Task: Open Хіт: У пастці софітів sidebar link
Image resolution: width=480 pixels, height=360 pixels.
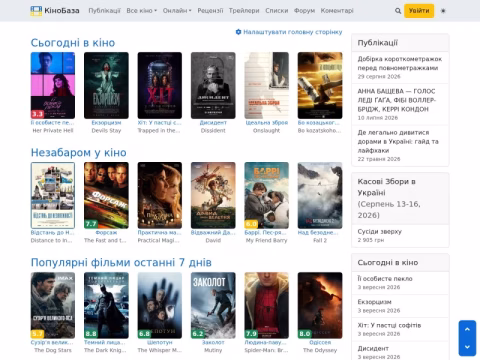Action: (389, 325)
